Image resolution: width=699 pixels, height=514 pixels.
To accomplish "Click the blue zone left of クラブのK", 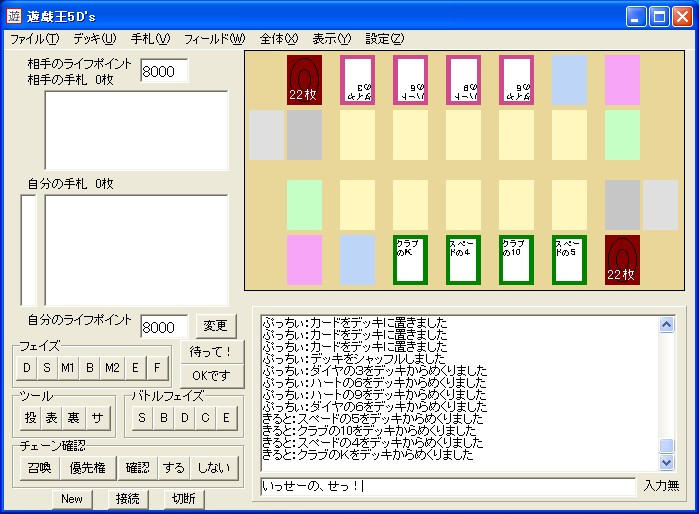I will point(357,260).
